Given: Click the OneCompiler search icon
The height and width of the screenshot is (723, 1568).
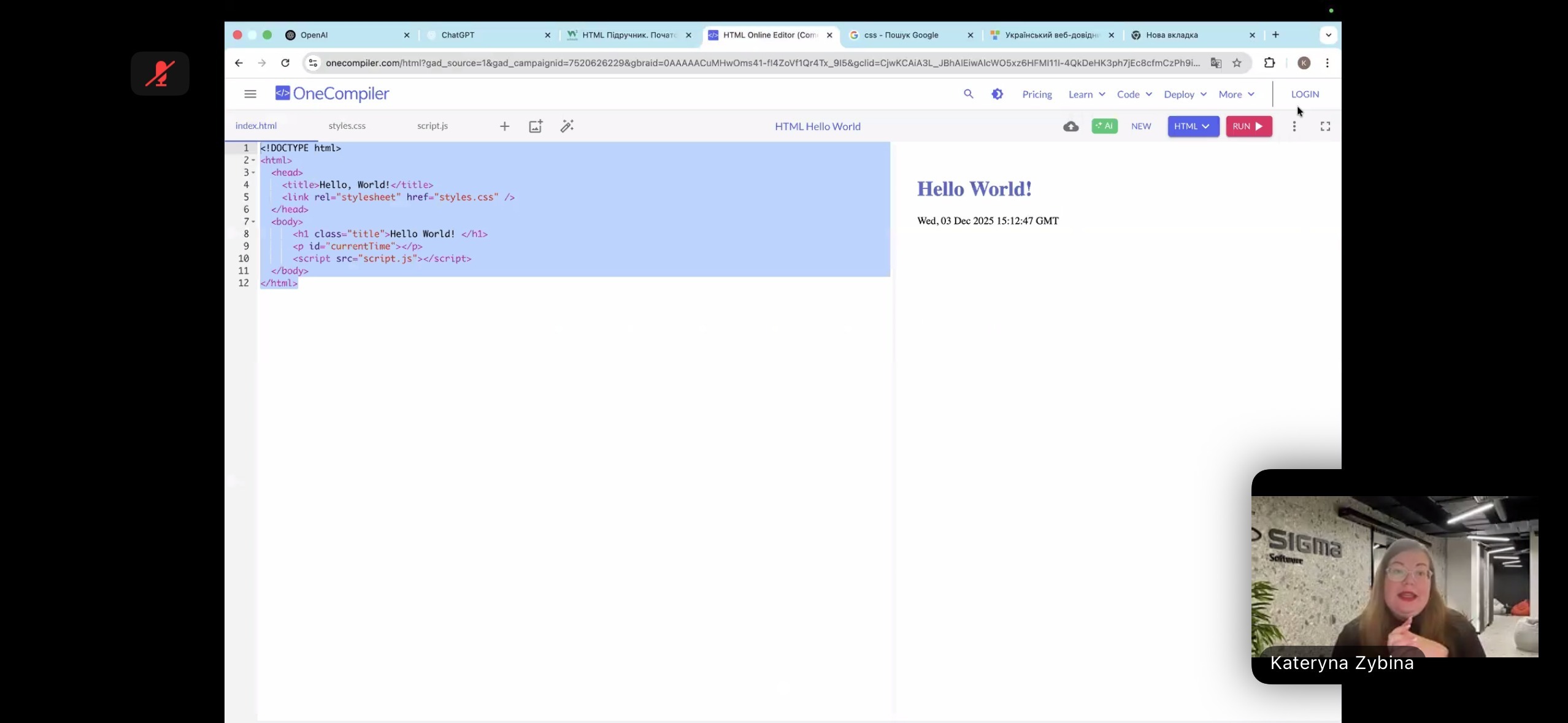Looking at the screenshot, I should click(x=968, y=94).
